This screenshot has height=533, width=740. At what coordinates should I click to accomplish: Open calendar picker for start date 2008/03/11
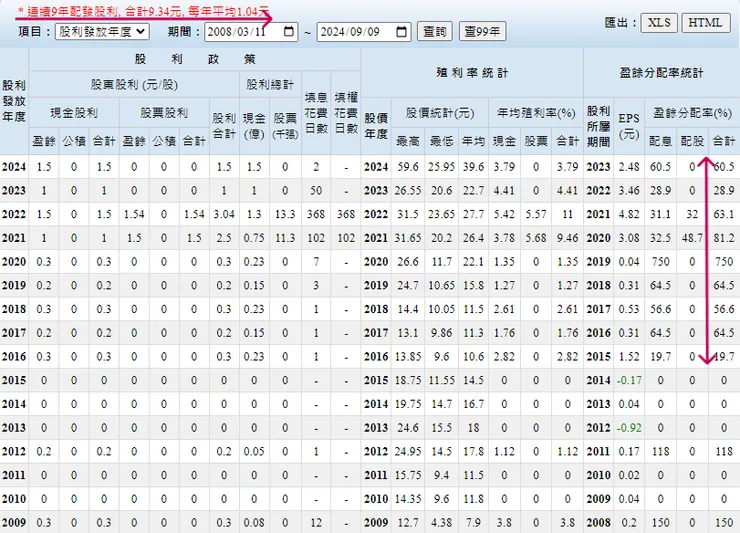click(289, 32)
